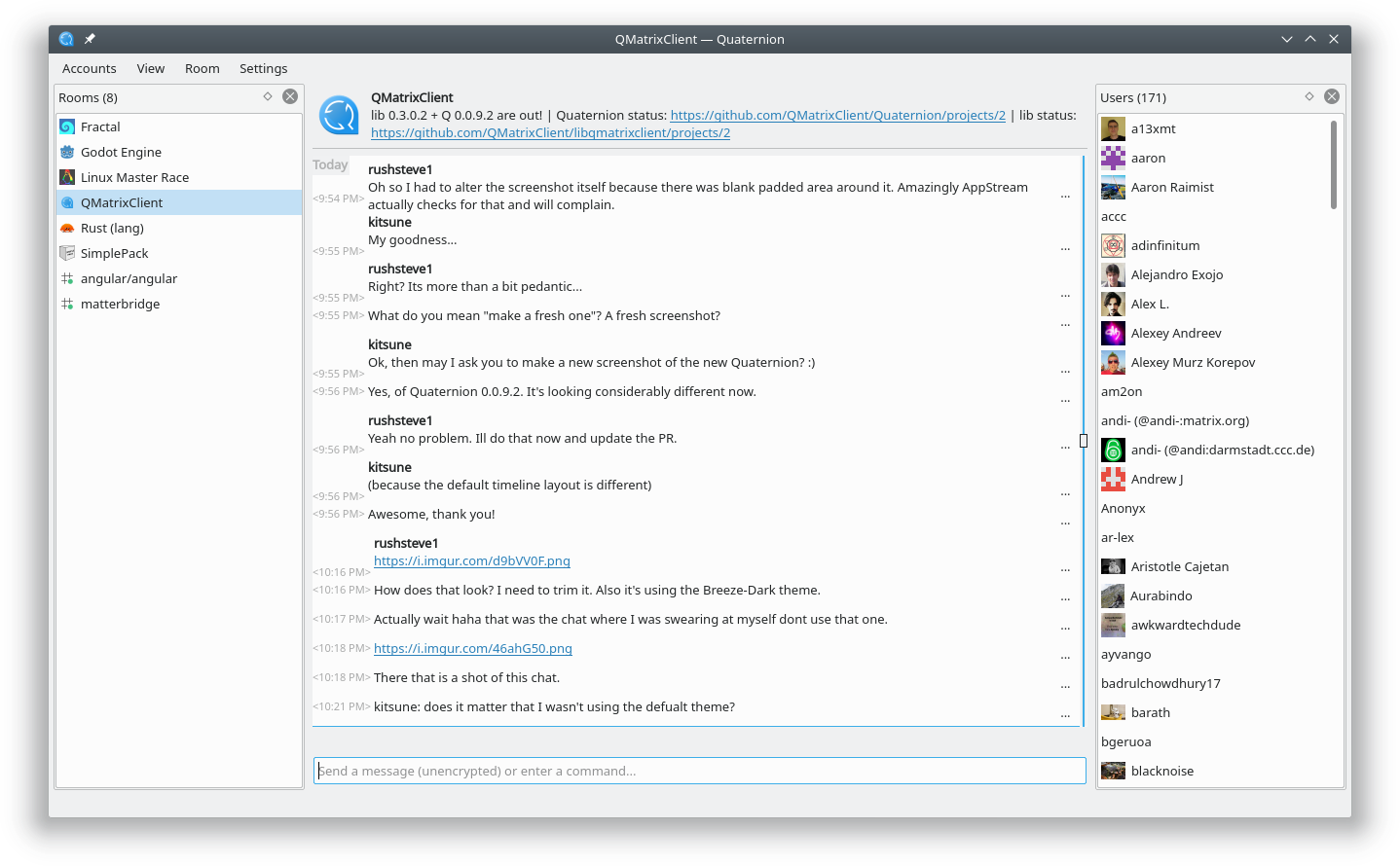1400x866 pixels.
Task: Open SimplePack room via its icon
Action: [67, 253]
